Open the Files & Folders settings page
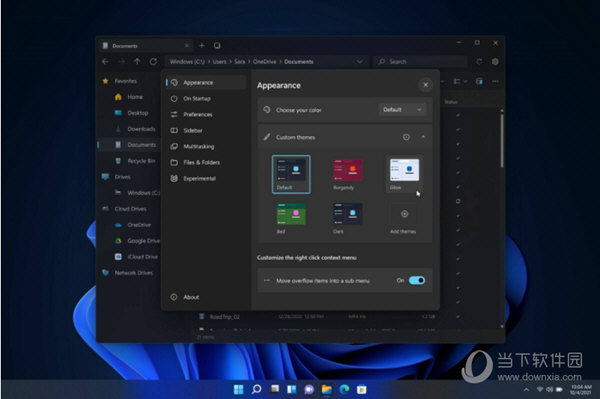This screenshot has height=399, width=600. tap(206, 163)
